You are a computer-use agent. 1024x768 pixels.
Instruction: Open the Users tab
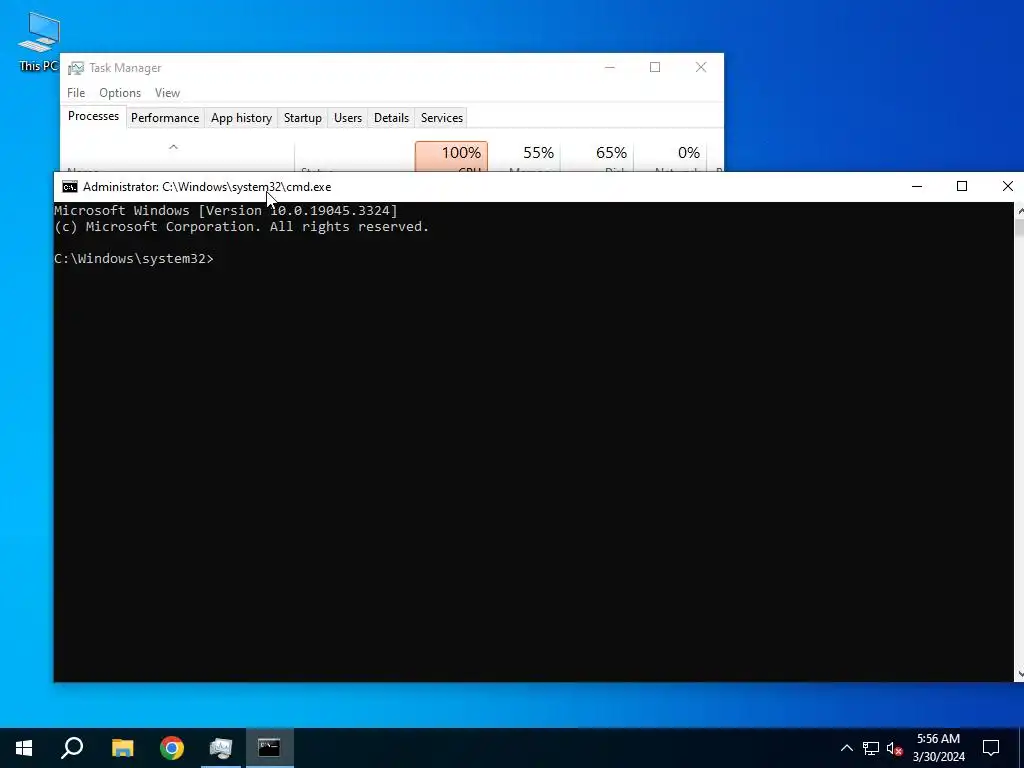347,118
